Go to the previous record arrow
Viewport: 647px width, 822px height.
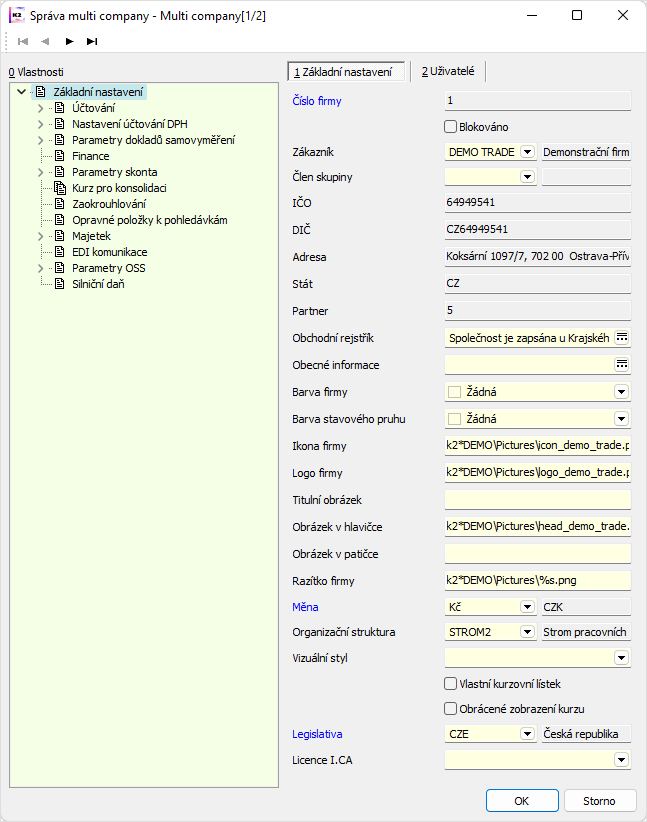45,41
